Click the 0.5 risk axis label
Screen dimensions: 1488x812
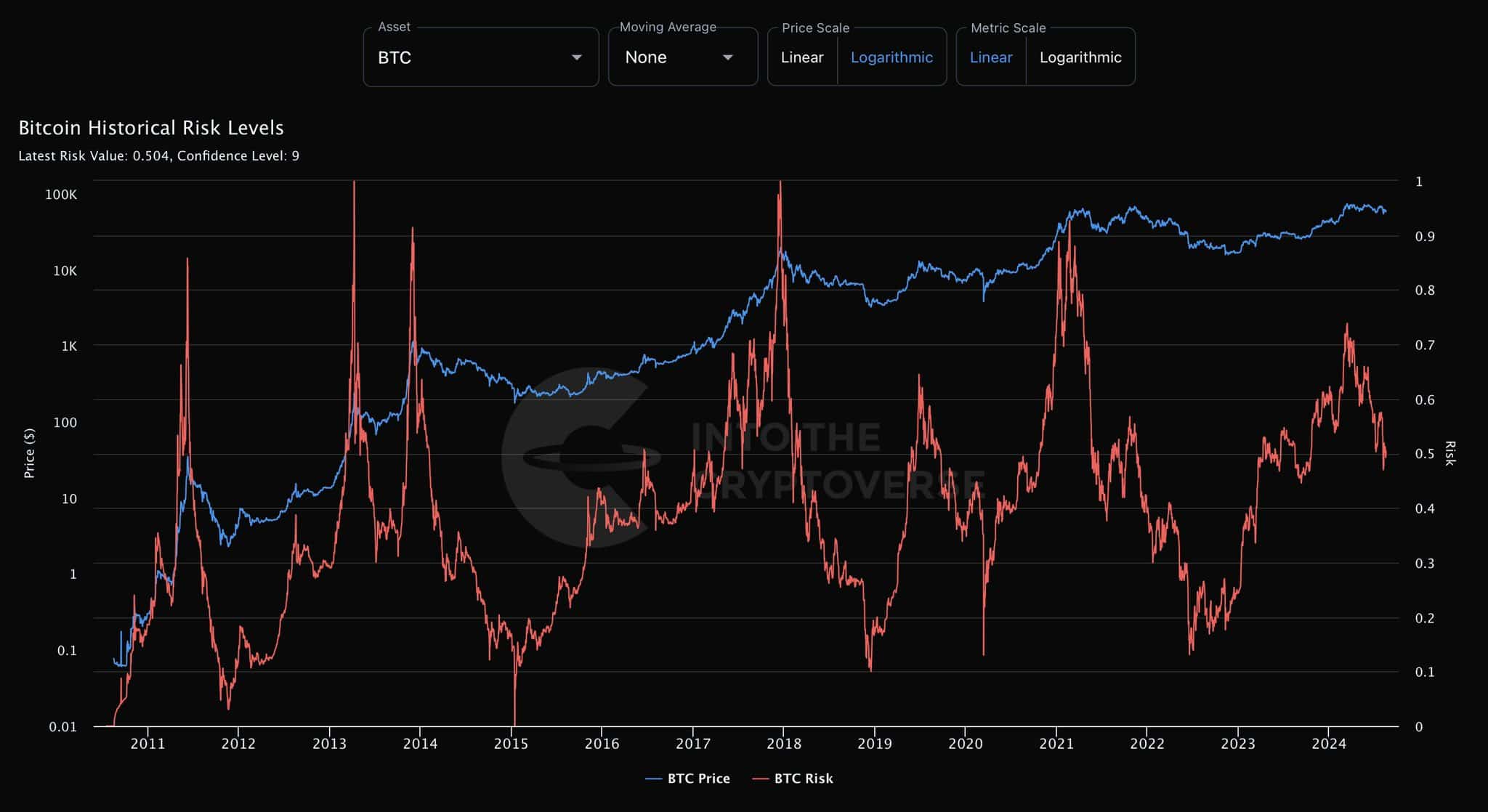click(x=1425, y=454)
